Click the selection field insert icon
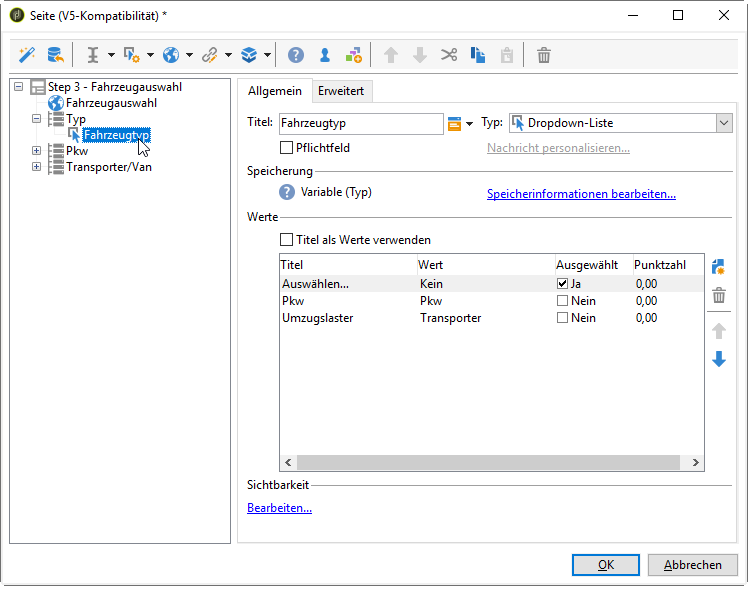The width and height of the screenshot is (753, 591). [132, 55]
